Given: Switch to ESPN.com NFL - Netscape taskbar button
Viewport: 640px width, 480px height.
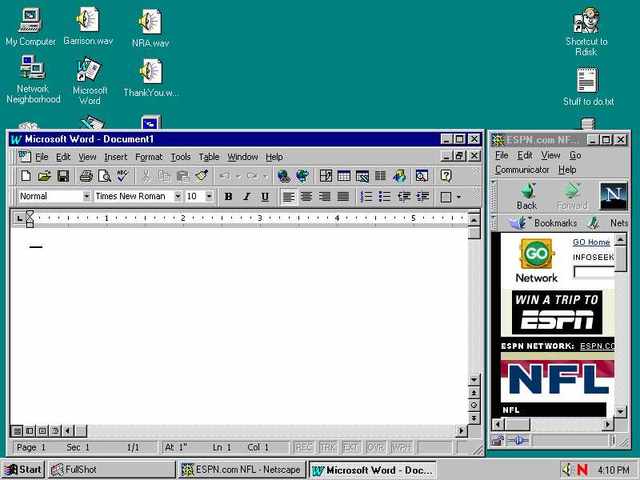Looking at the screenshot, I should point(242,469).
